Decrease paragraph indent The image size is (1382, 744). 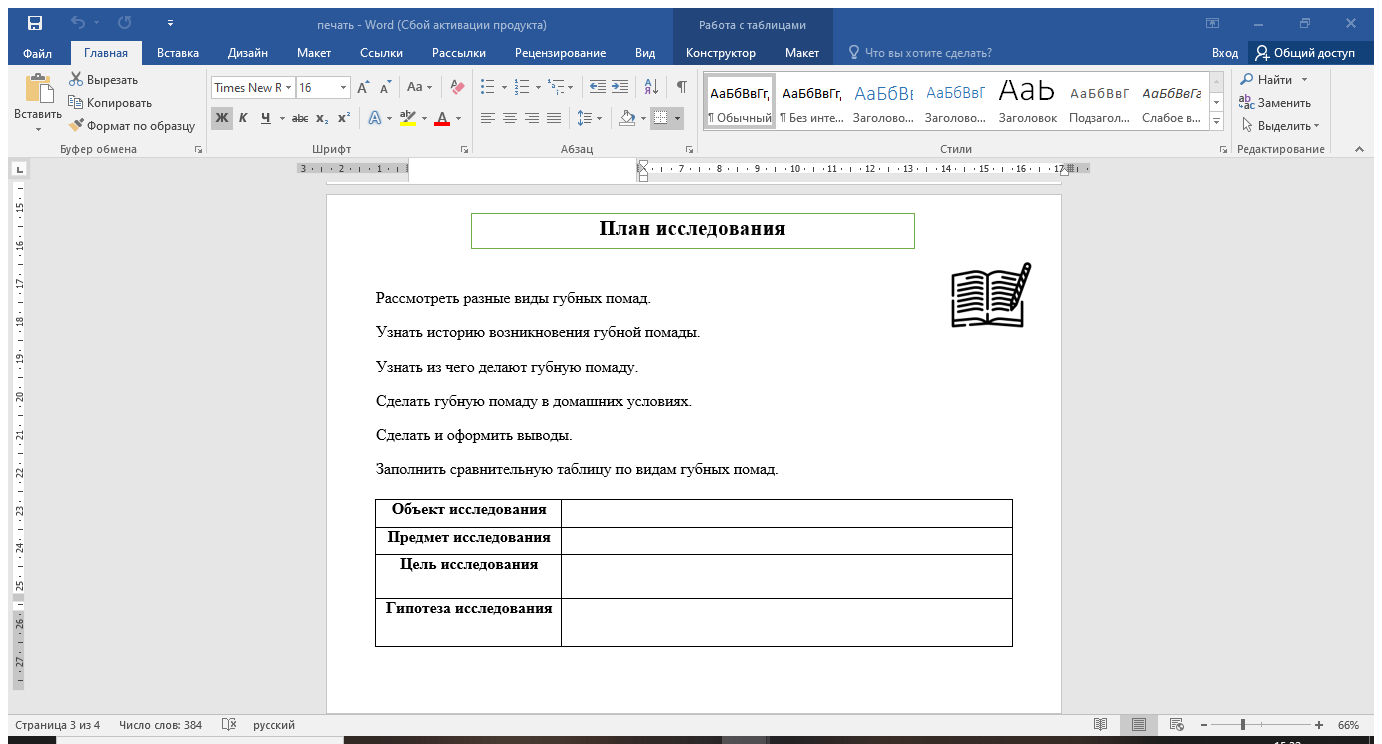point(598,87)
